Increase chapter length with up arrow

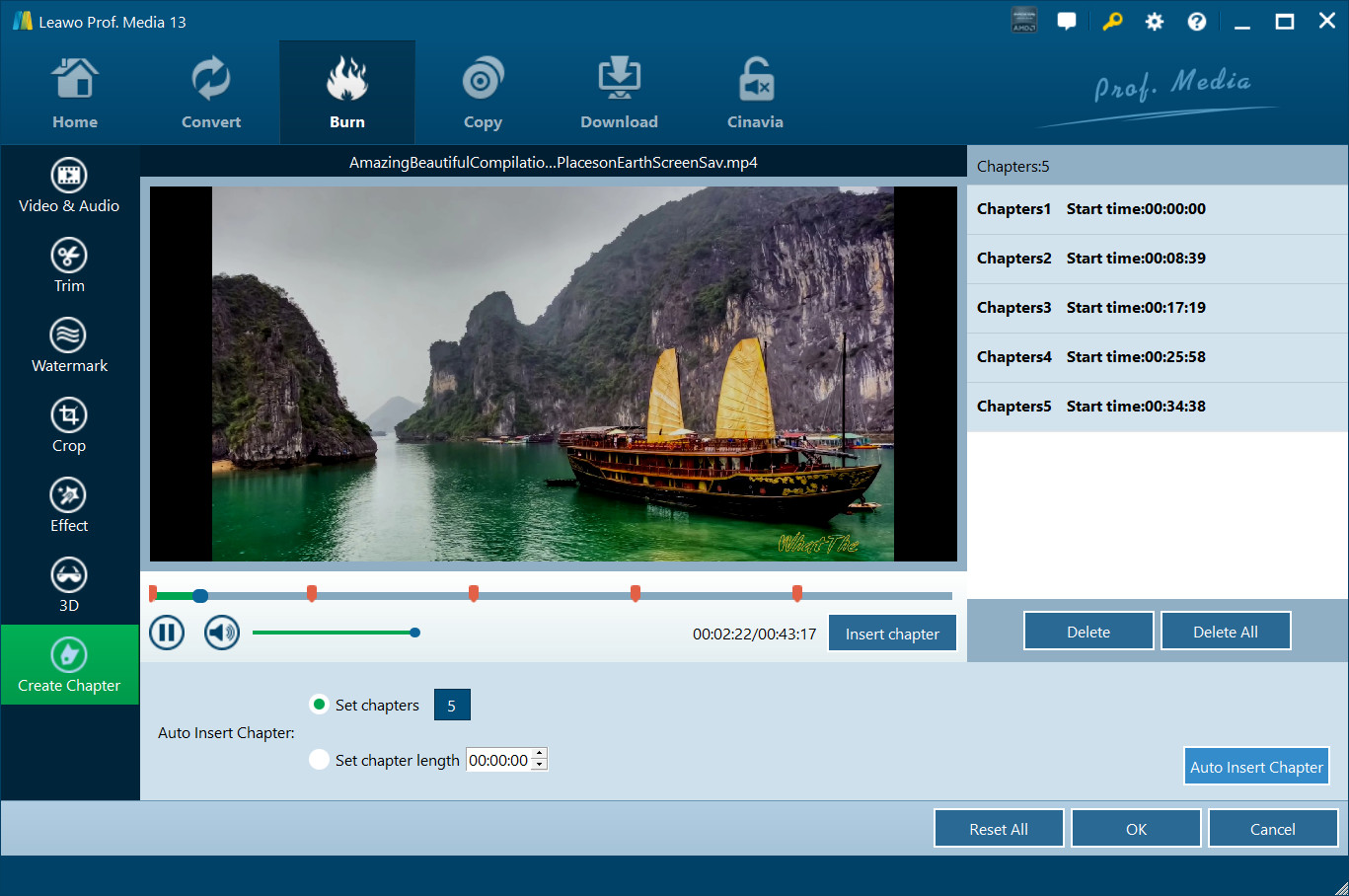539,754
